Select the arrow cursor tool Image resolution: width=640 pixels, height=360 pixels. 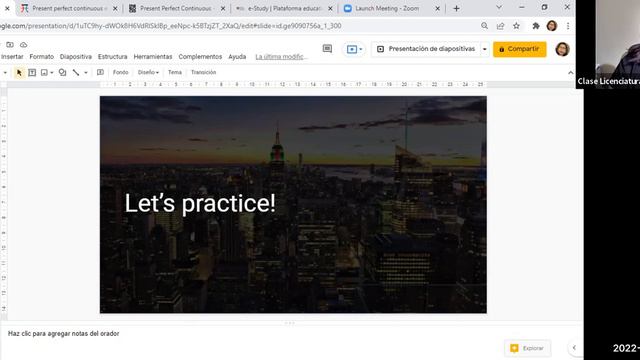point(19,73)
